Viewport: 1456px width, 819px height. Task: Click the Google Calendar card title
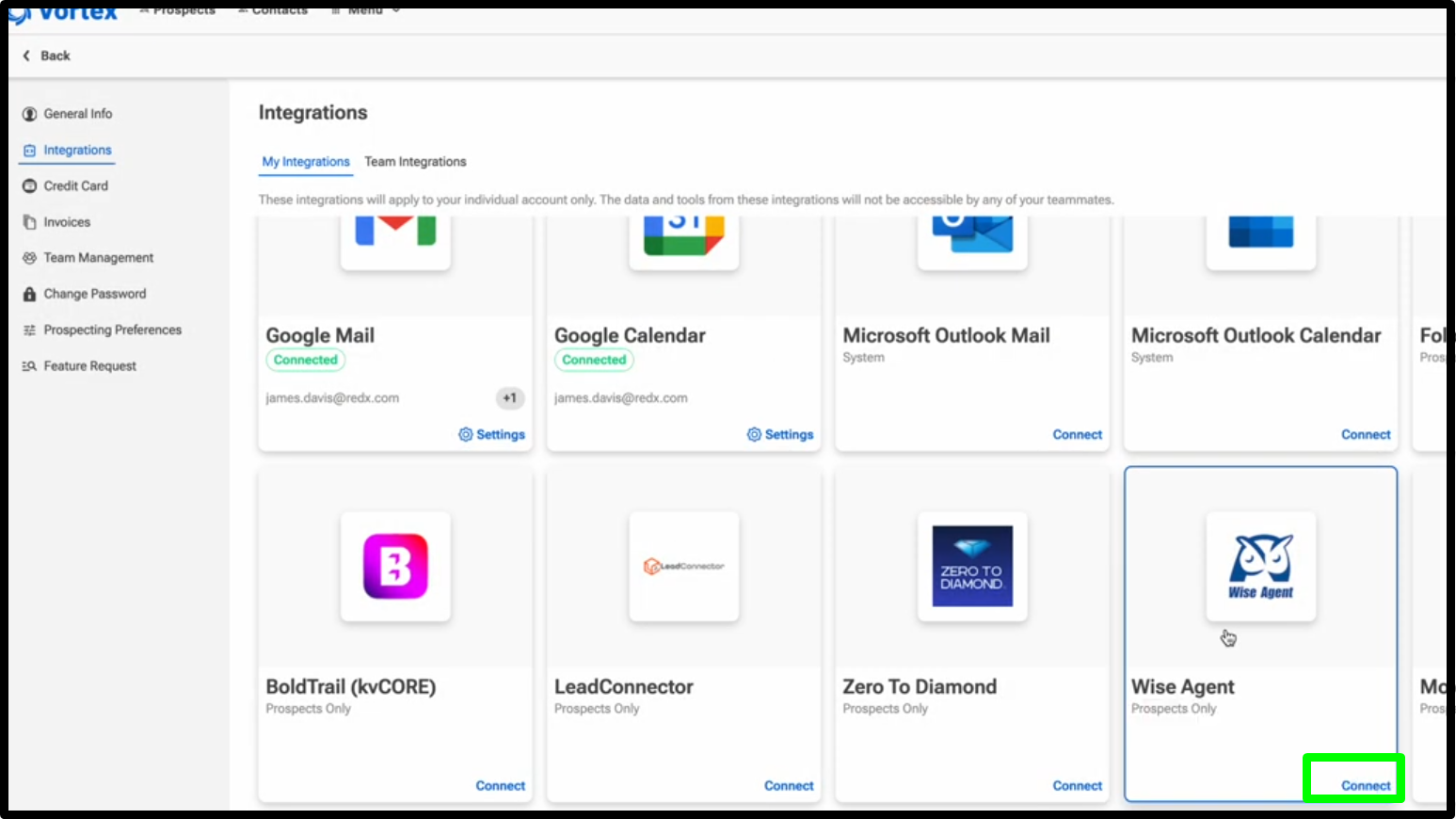[630, 336]
